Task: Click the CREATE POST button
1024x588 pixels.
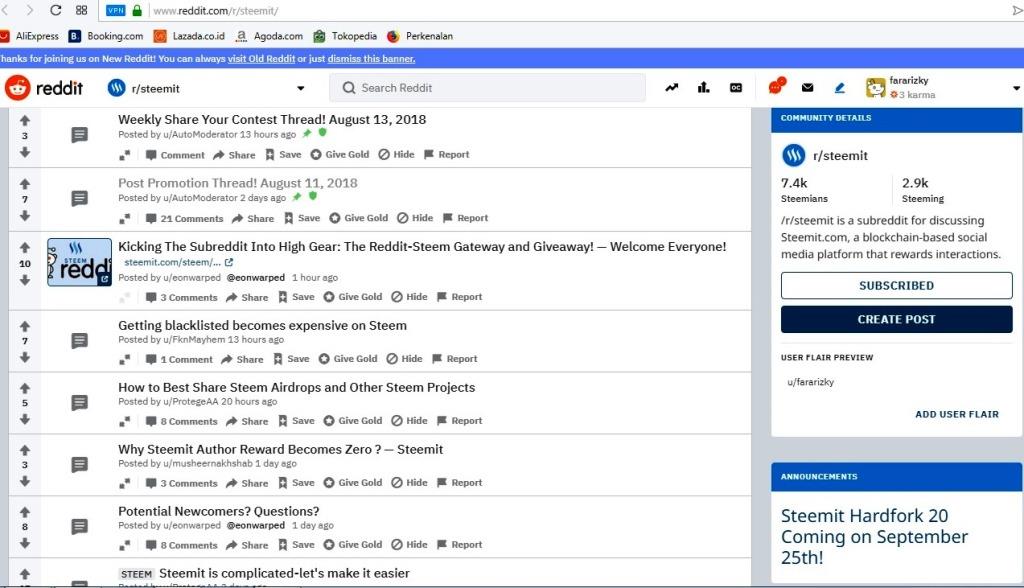Action: (x=897, y=319)
